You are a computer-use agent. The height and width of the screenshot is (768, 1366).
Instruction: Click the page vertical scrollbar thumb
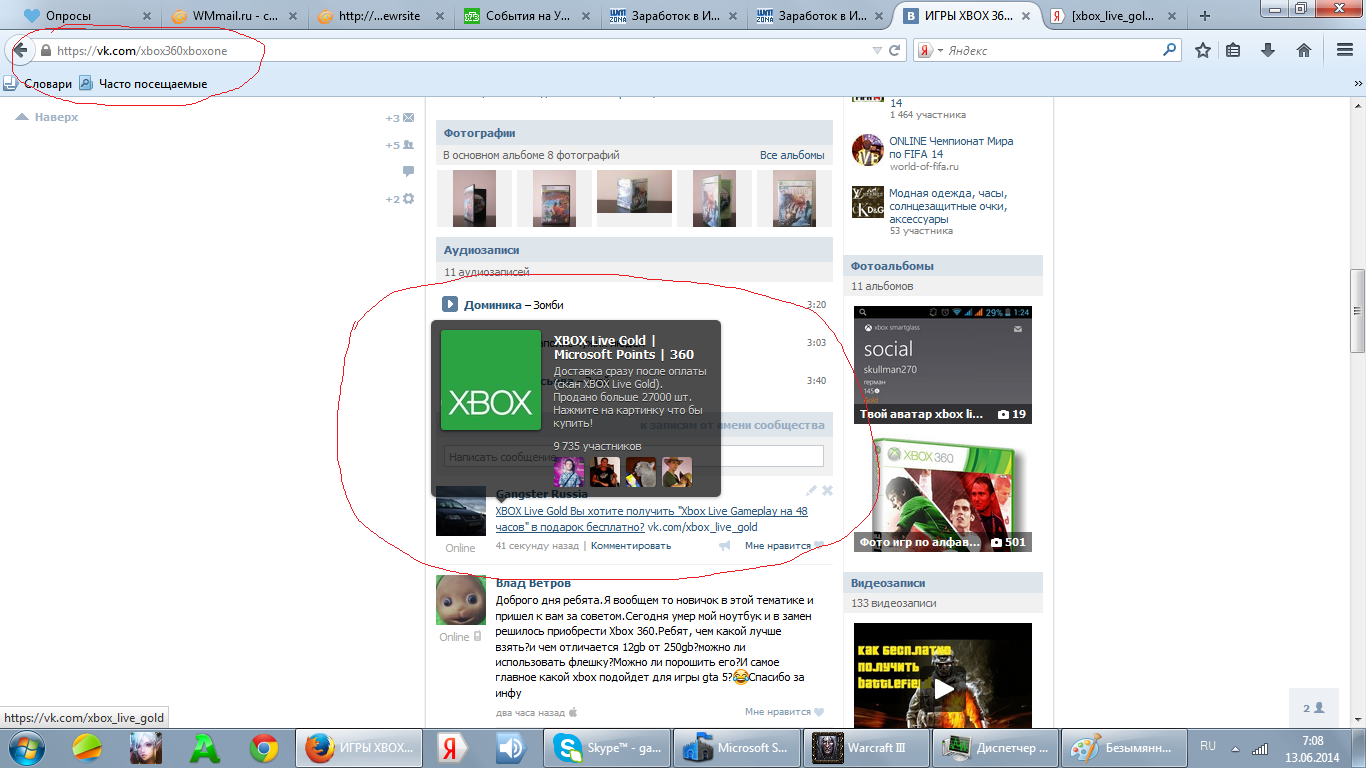[x=1357, y=310]
